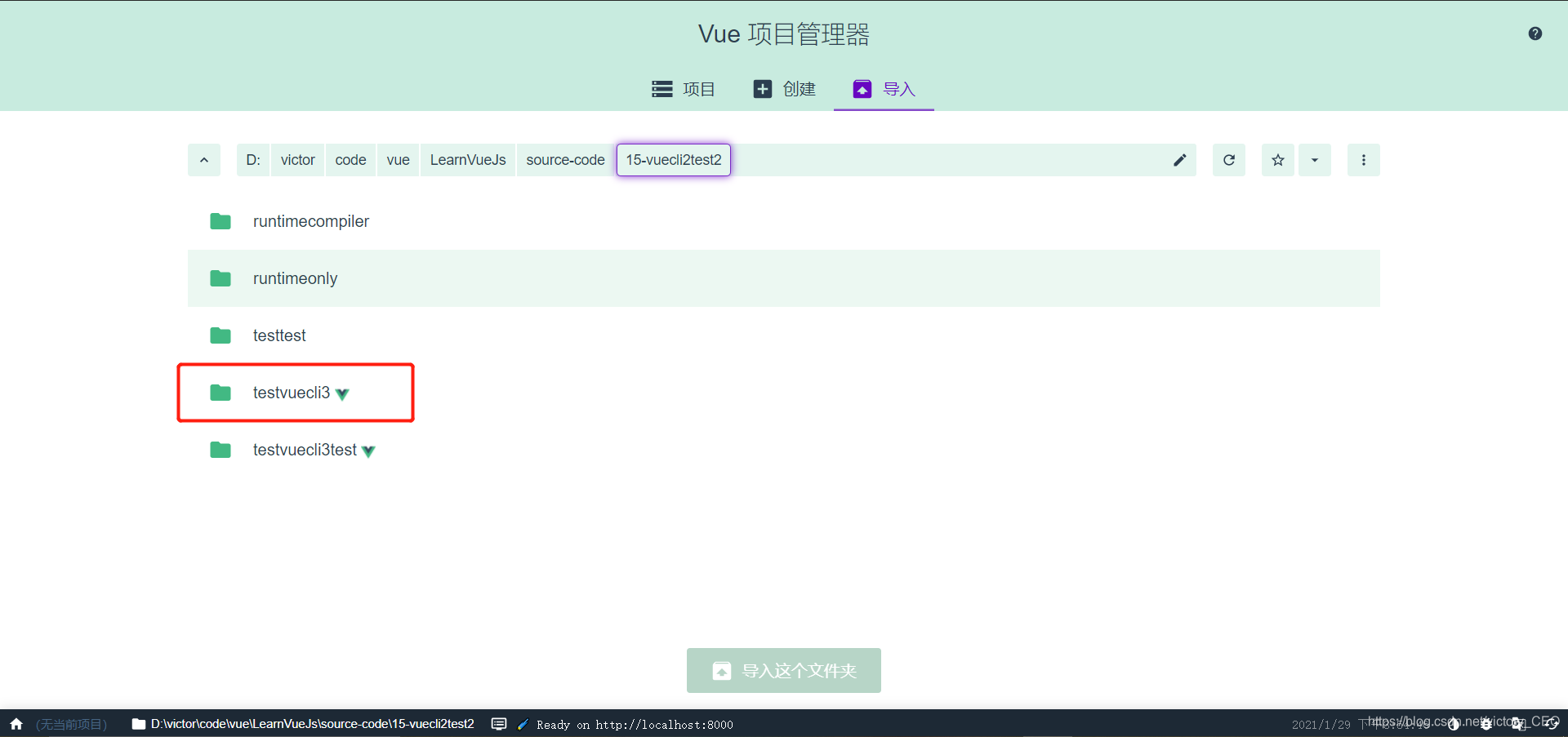This screenshot has height=737, width=1568.
Task: Click the bug report icon in the status bar
Action: point(1486,724)
